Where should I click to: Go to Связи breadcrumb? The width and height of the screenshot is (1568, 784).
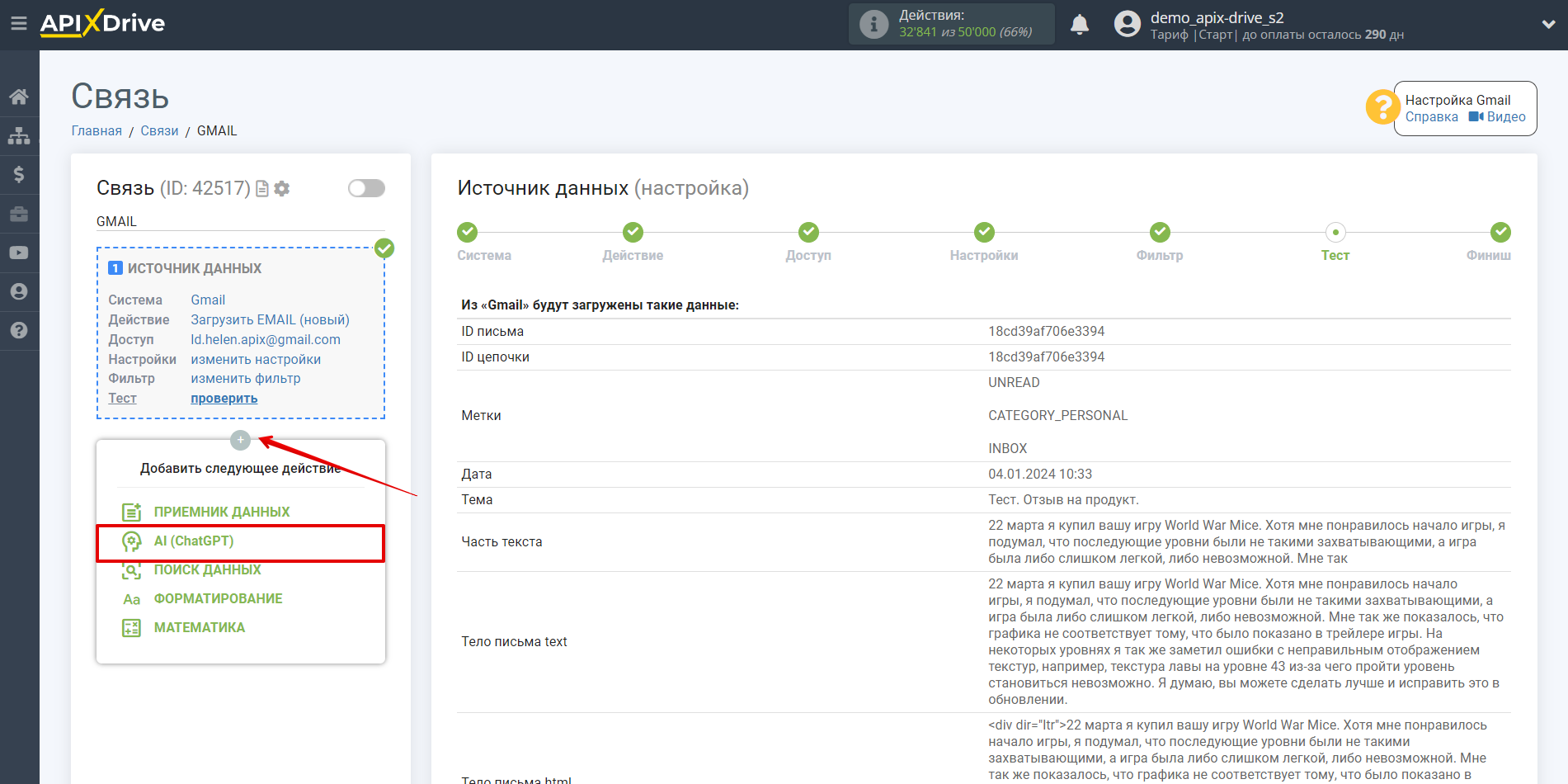[159, 130]
